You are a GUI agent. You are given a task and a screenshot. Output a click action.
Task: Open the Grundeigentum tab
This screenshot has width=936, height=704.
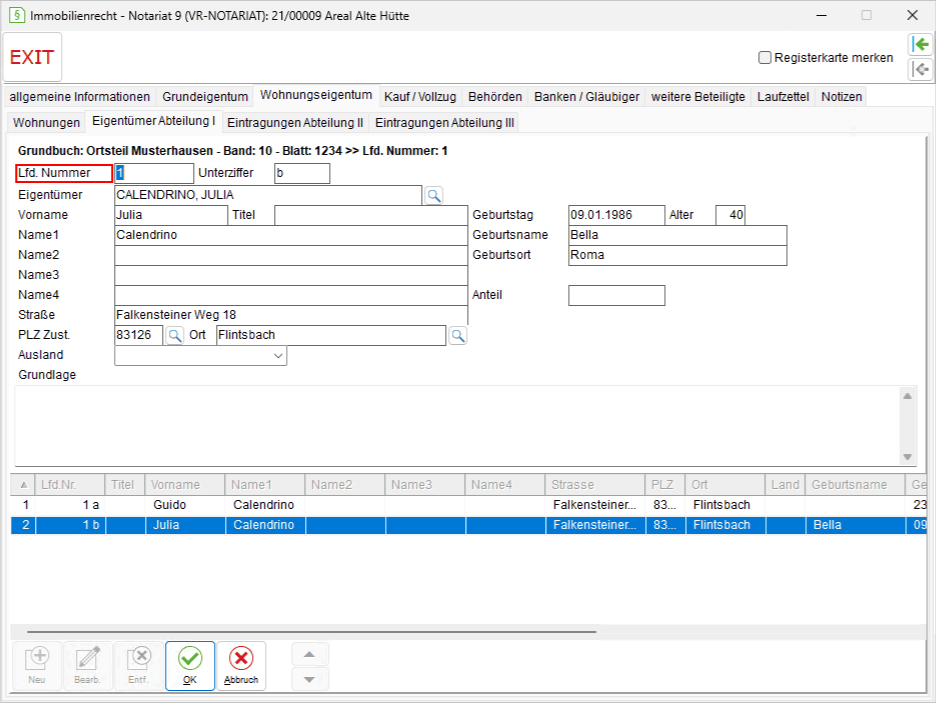205,97
